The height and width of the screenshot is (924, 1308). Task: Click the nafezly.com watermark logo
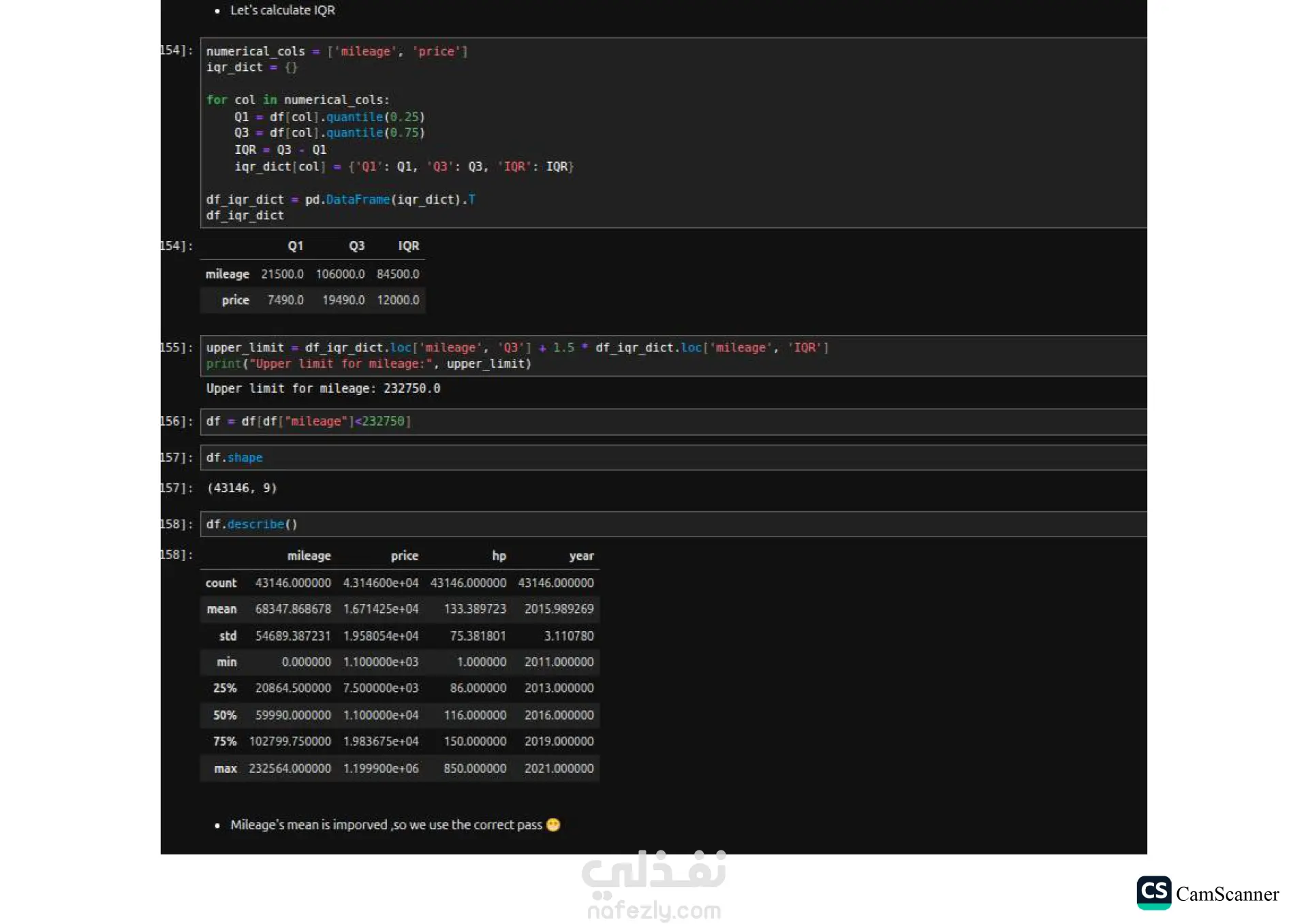(653, 887)
